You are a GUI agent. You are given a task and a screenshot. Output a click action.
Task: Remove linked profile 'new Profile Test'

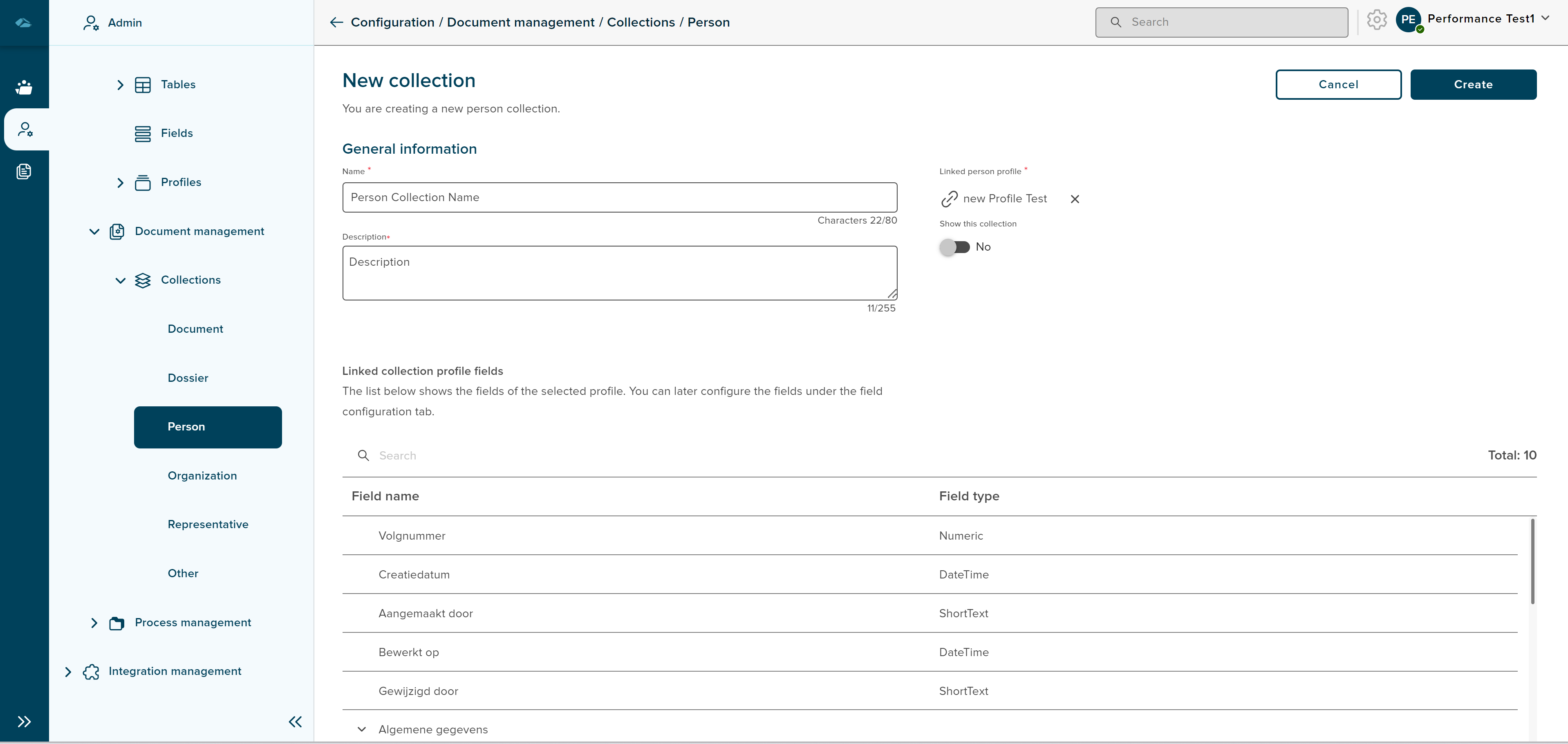tap(1075, 199)
